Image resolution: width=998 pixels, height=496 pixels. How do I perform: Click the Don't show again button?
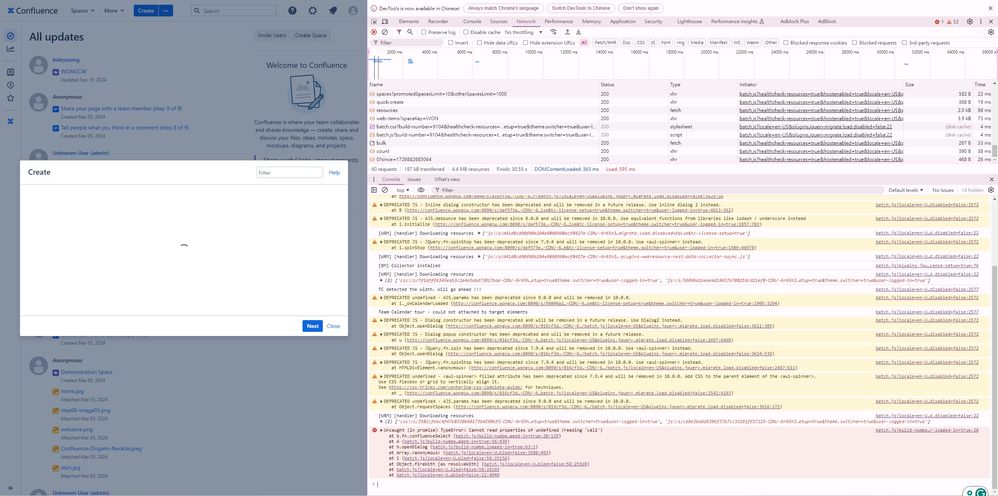[x=640, y=8]
